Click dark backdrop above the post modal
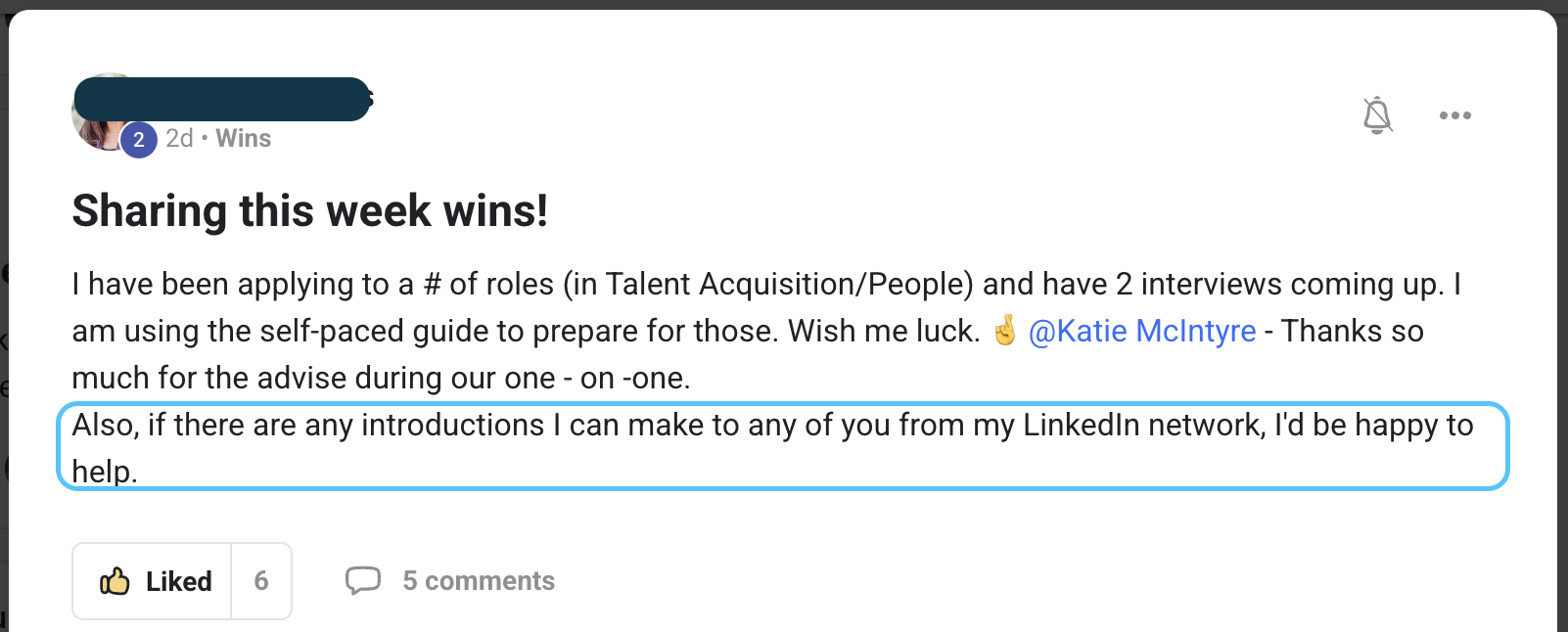Image resolution: width=1568 pixels, height=632 pixels. (x=783, y=4)
